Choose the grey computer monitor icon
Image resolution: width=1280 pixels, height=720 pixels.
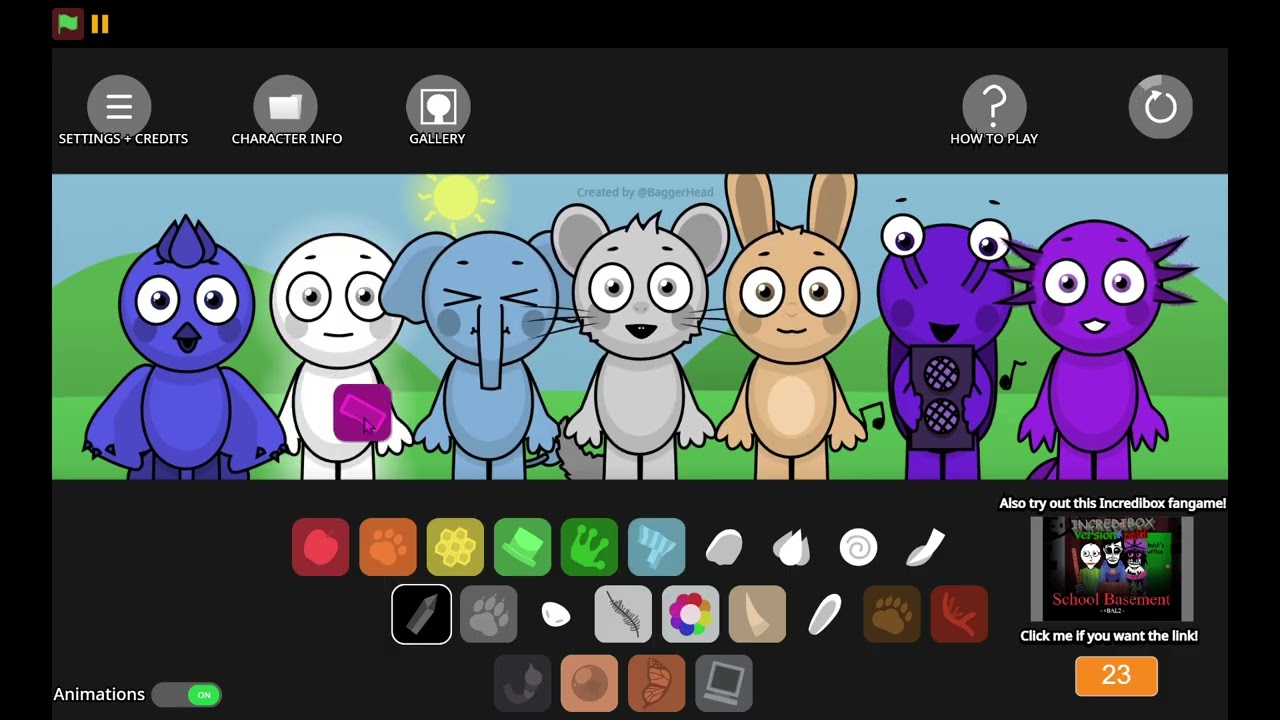pos(724,682)
